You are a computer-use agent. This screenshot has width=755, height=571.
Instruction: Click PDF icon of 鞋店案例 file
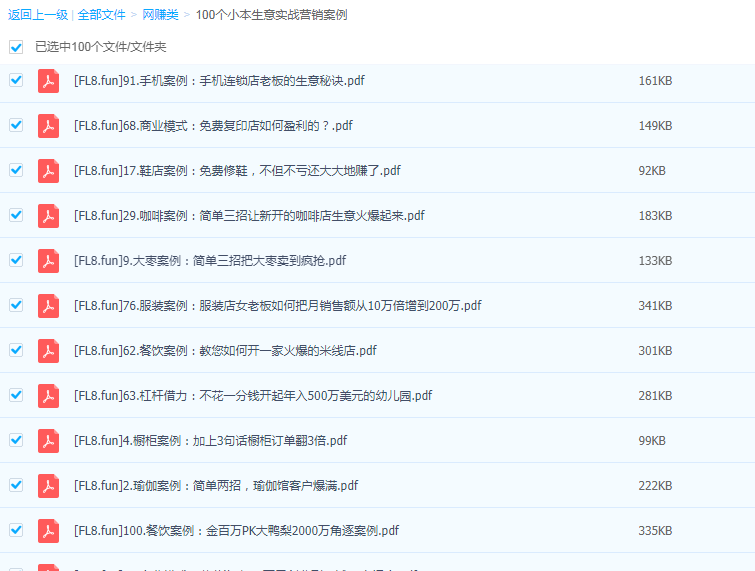(48, 171)
